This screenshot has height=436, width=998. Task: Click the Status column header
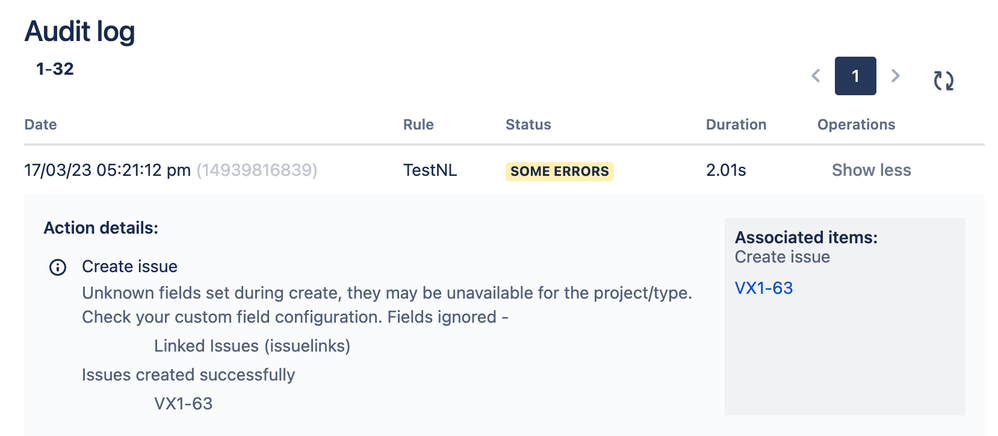coord(528,124)
